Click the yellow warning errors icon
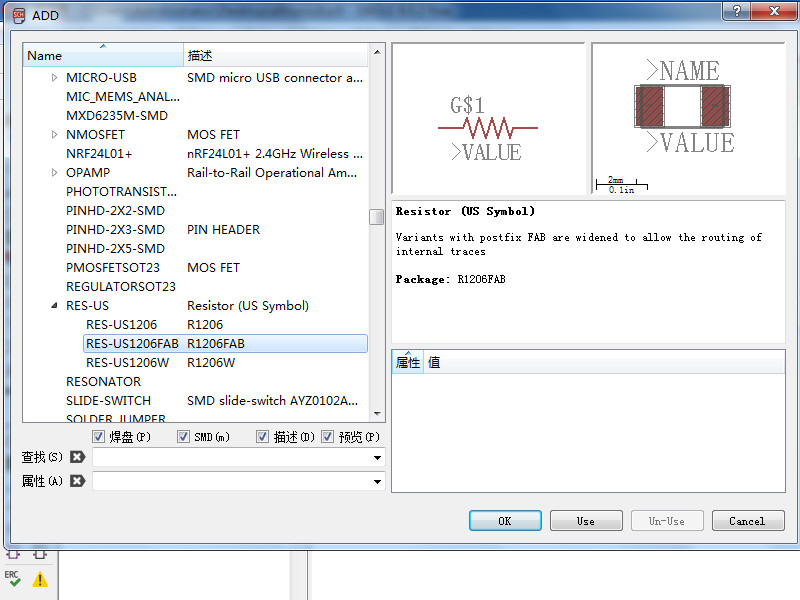Screen dimensions: 800x600 coord(40,580)
